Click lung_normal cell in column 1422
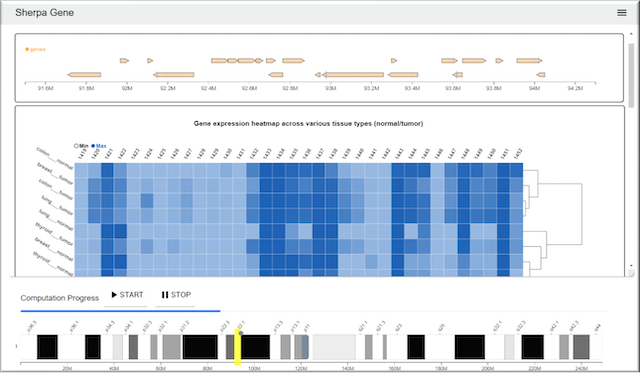Image resolution: width=640 pixels, height=373 pixels. pyautogui.click(x=120, y=231)
